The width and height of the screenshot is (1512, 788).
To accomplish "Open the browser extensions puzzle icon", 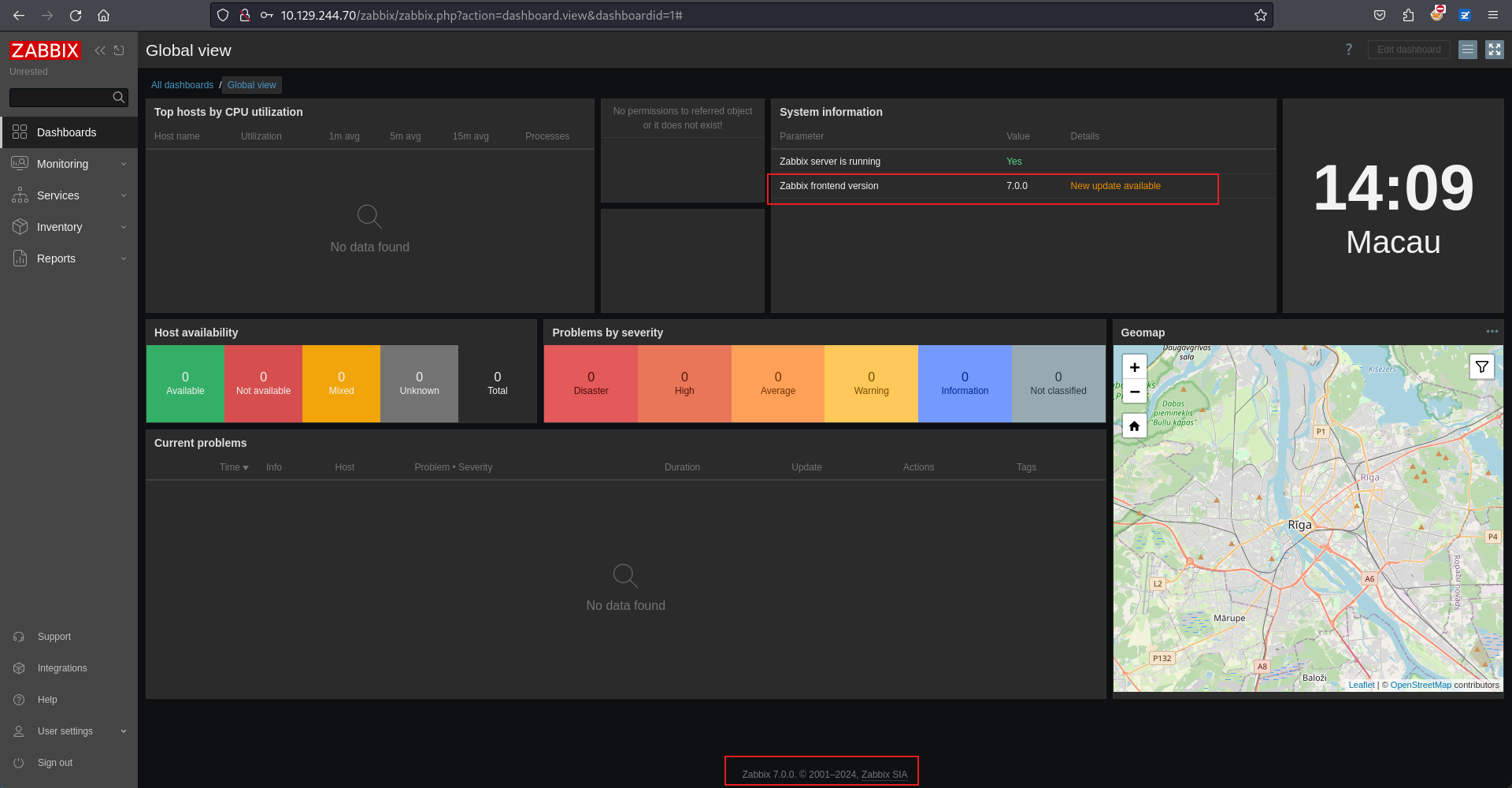I will pyautogui.click(x=1408, y=15).
